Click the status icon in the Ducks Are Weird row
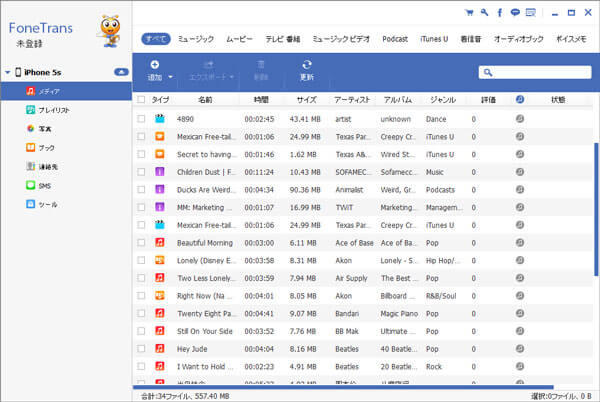The width and height of the screenshot is (600, 402). (x=520, y=189)
